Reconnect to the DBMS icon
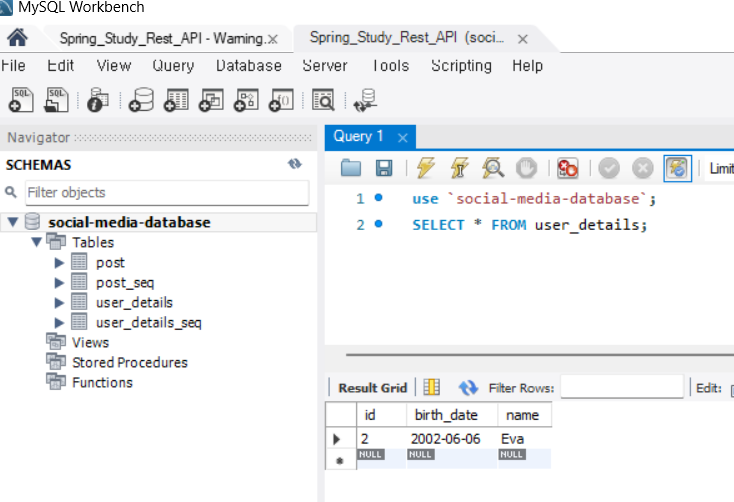The height and width of the screenshot is (502, 734). point(365,100)
